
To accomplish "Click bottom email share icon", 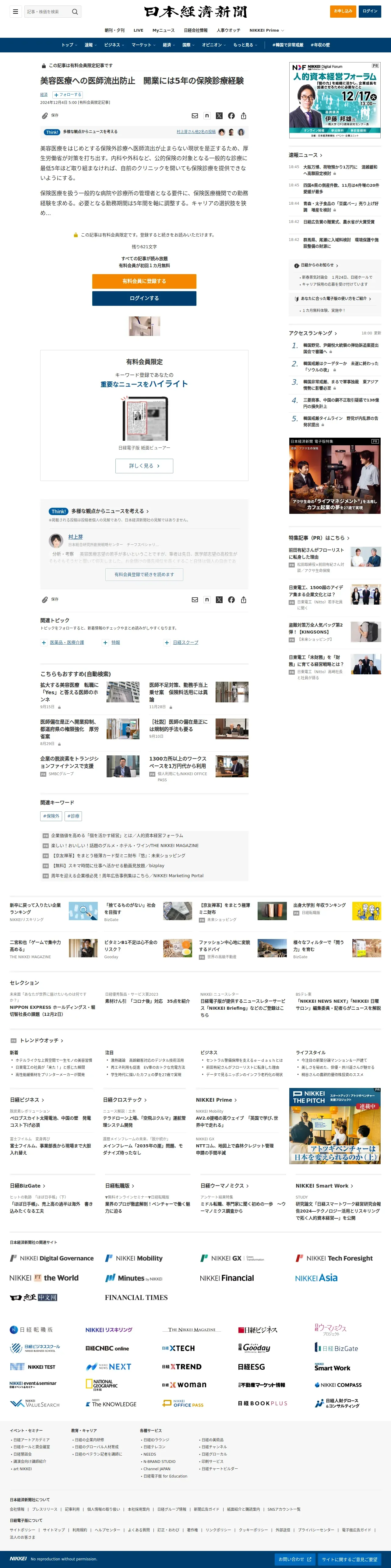I will 195,599.
